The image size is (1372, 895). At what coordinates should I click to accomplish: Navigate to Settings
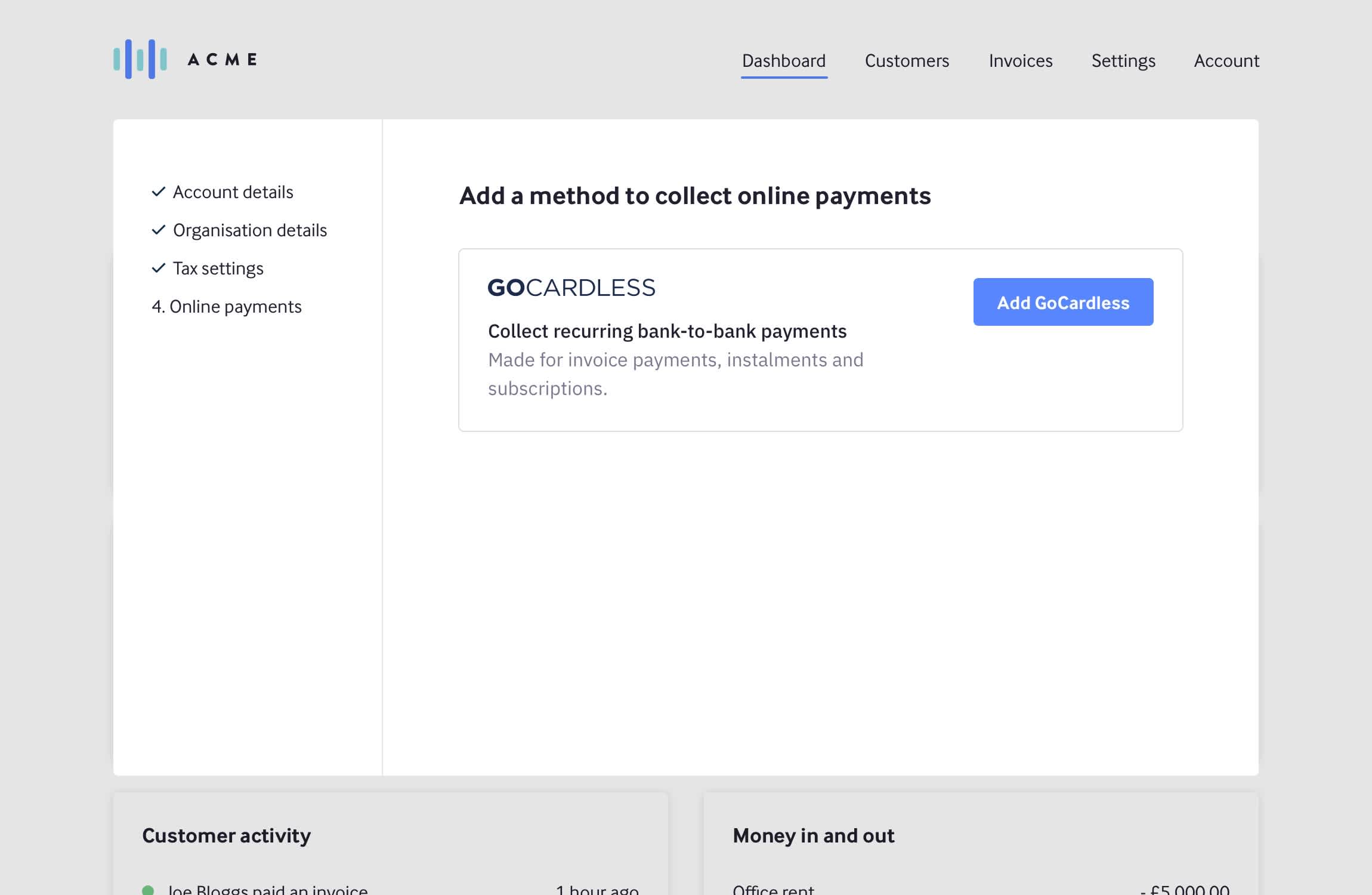(x=1123, y=61)
